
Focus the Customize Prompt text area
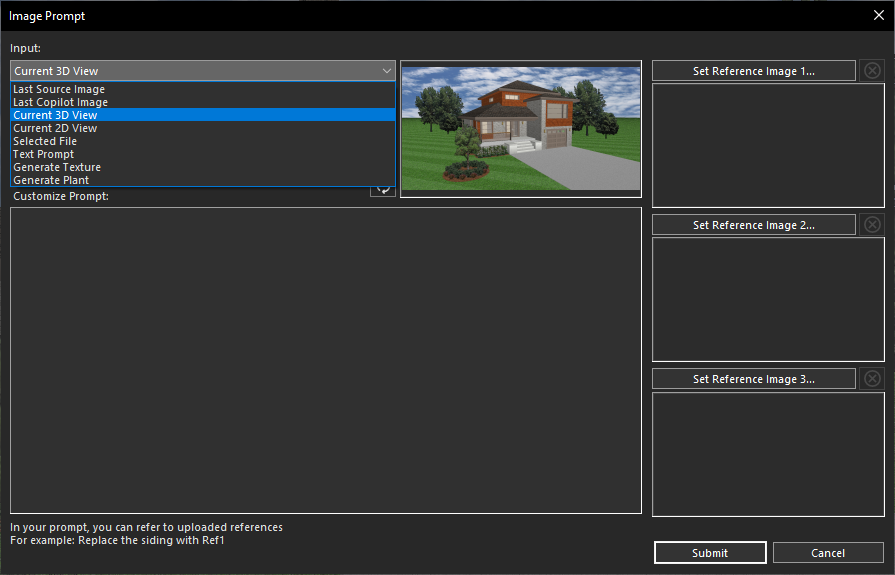pos(326,360)
